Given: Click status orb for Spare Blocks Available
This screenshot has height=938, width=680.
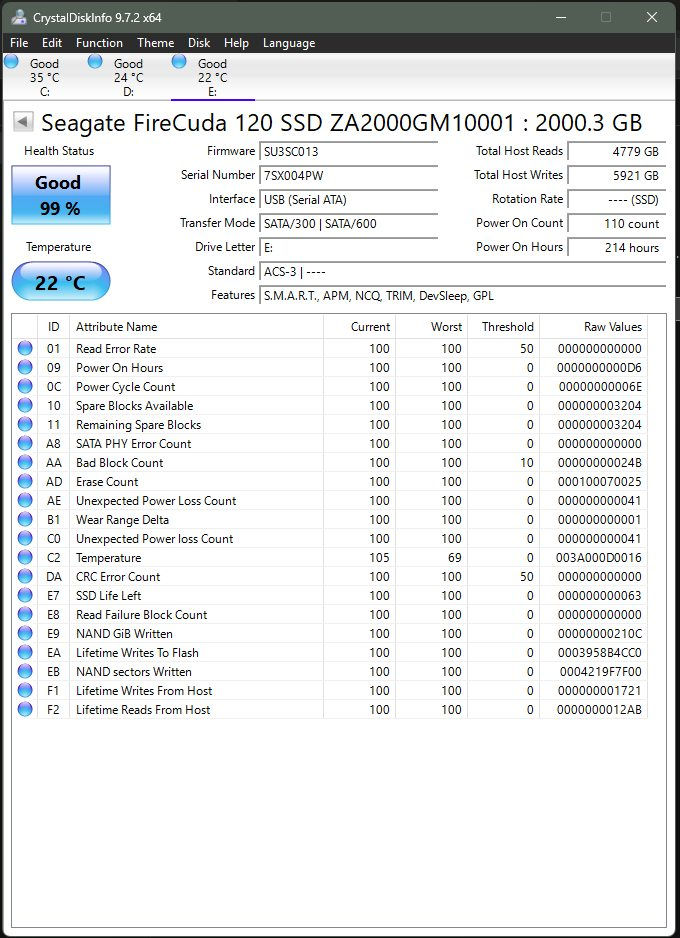Looking at the screenshot, I should point(25,406).
